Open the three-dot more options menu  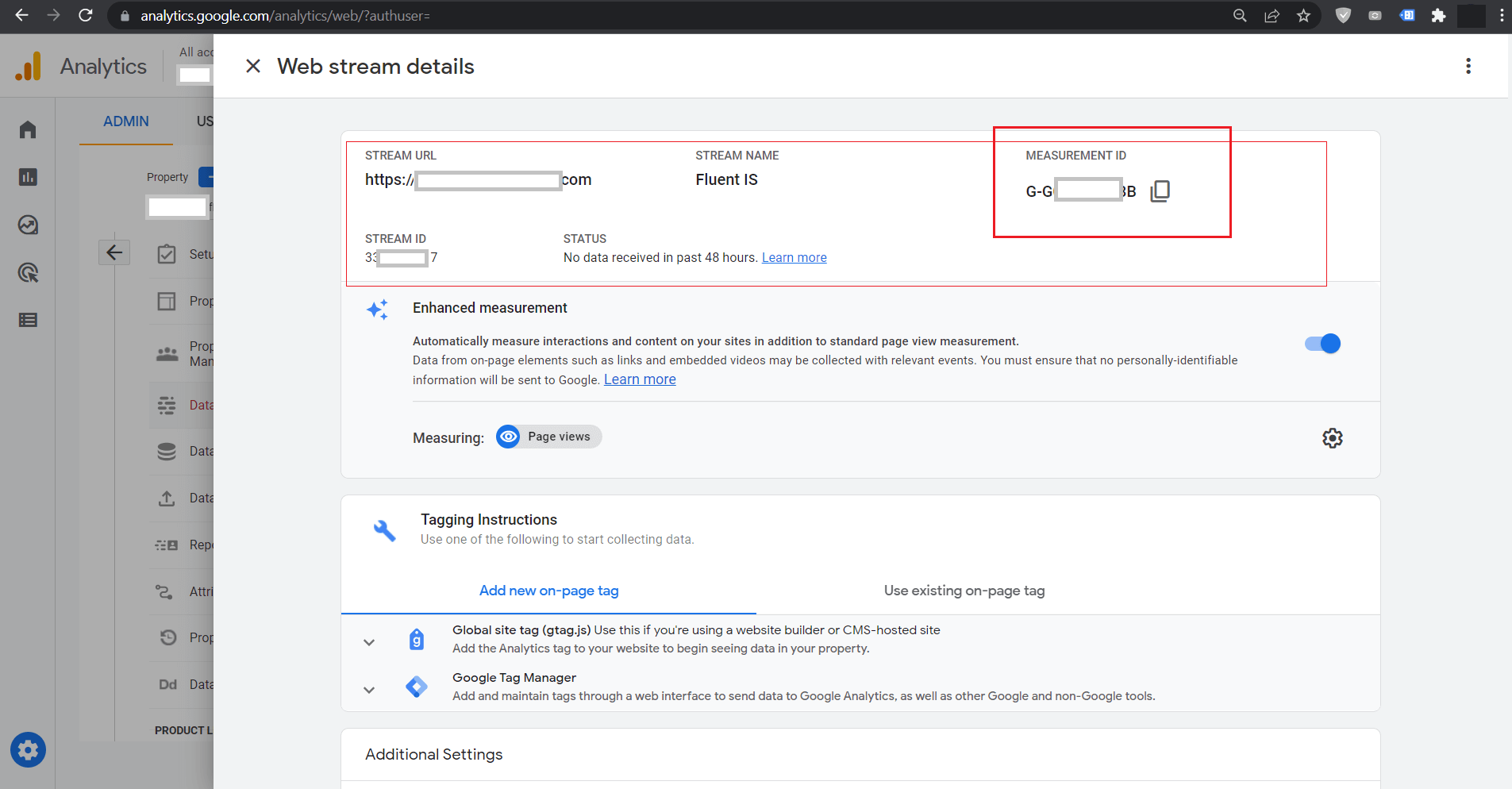(x=1468, y=67)
